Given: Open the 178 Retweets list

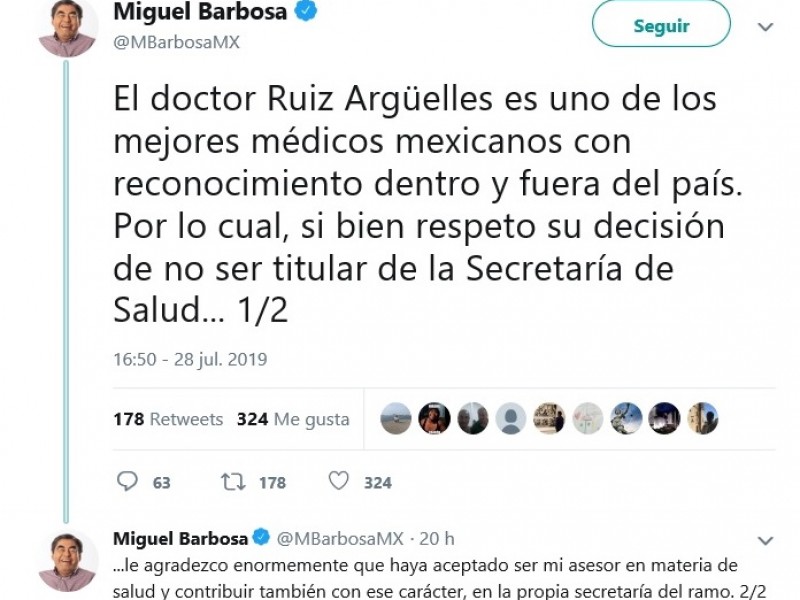Looking at the screenshot, I should pyautogui.click(x=168, y=419).
